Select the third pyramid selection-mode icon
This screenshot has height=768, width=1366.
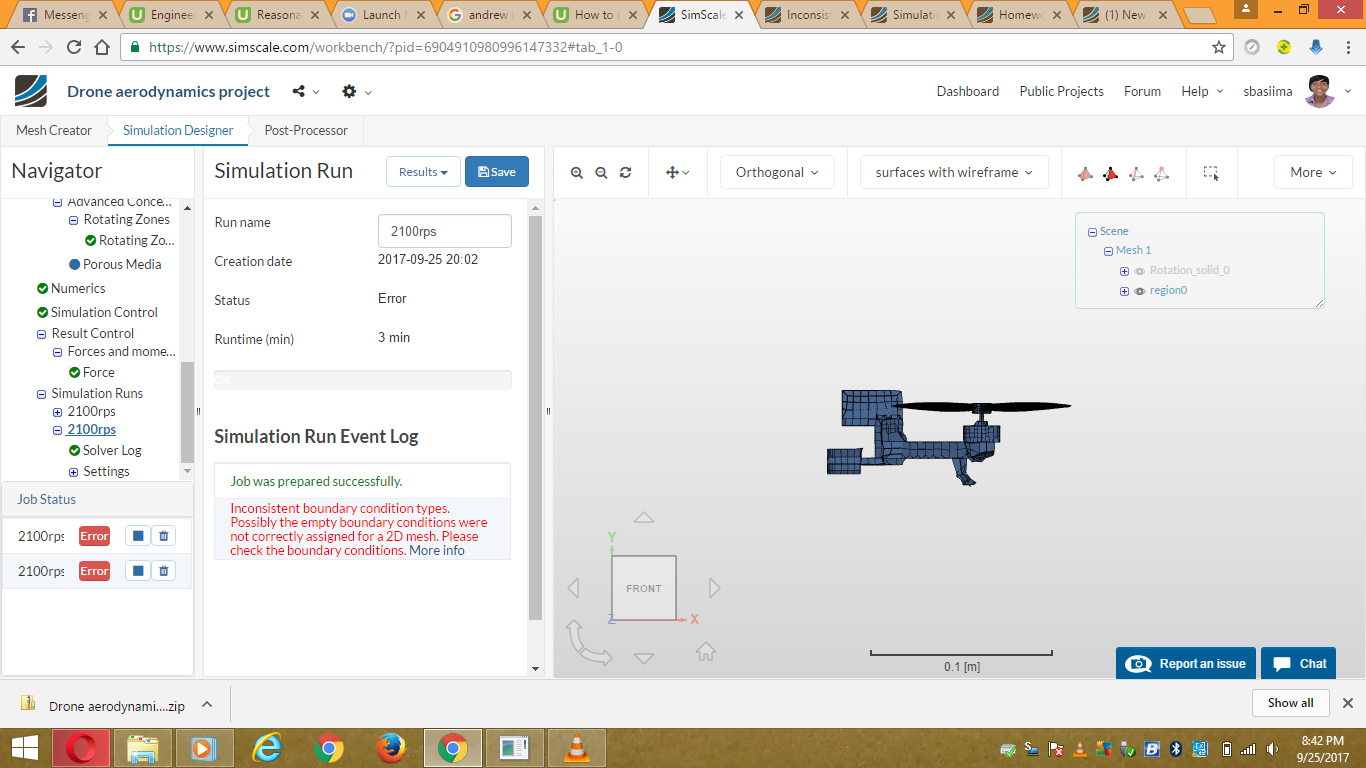pos(1136,173)
